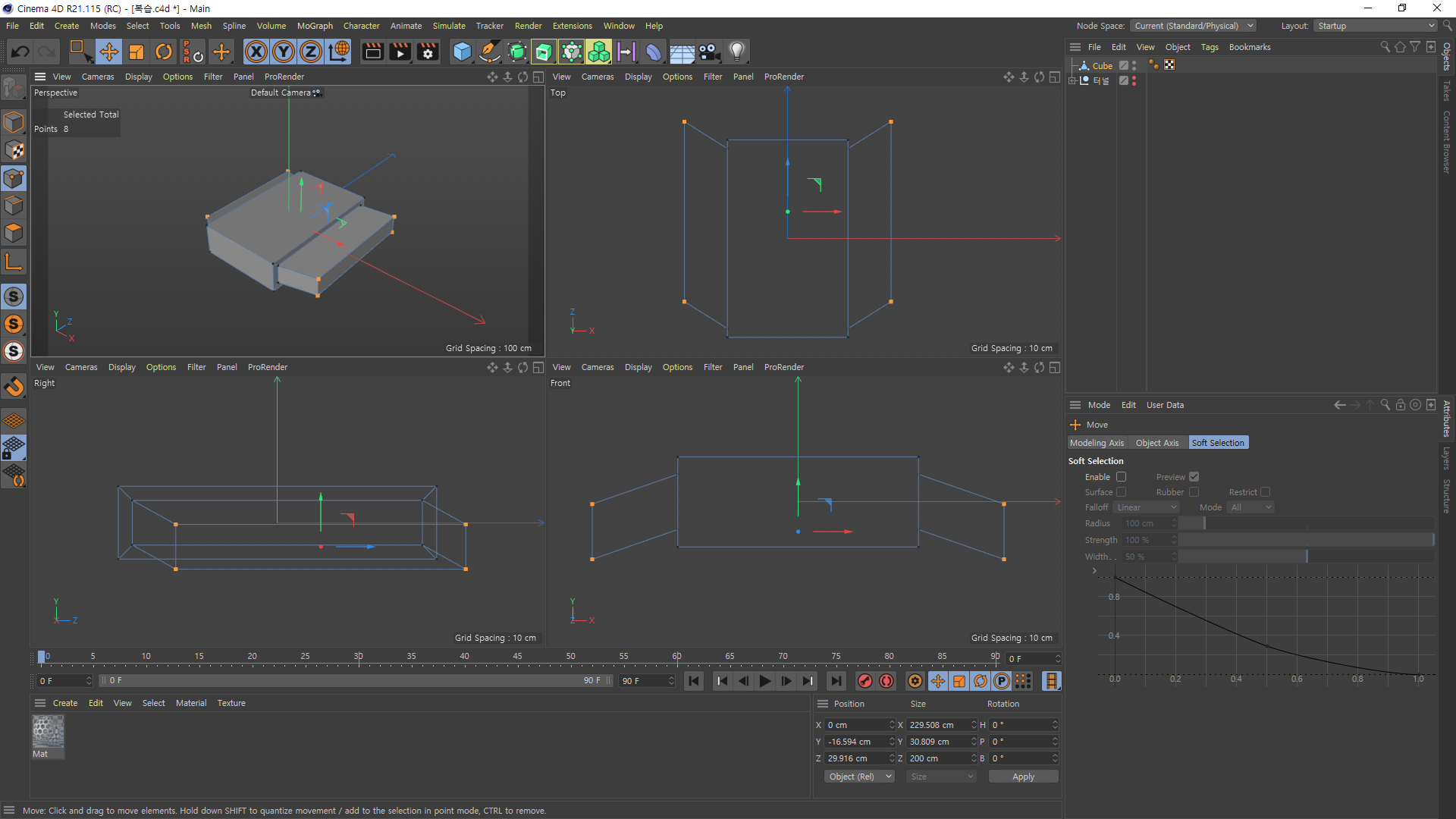Open the Layout Startup dropdown
Viewport: 1456px width, 819px height.
(1376, 26)
